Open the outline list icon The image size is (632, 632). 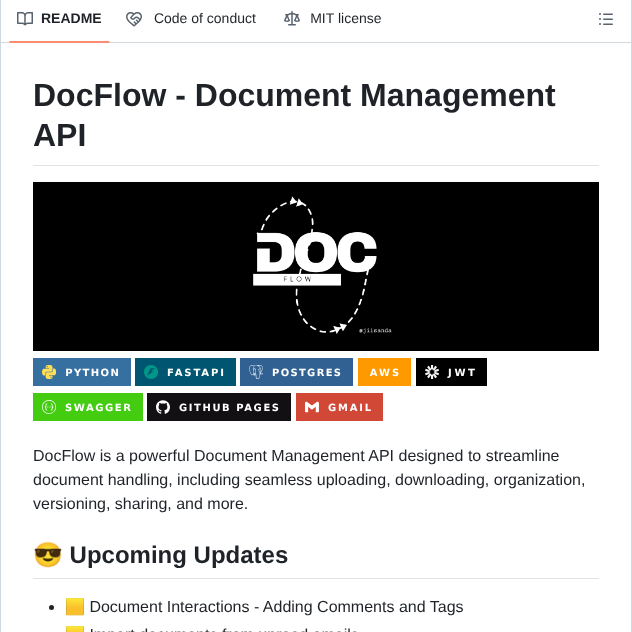605,19
